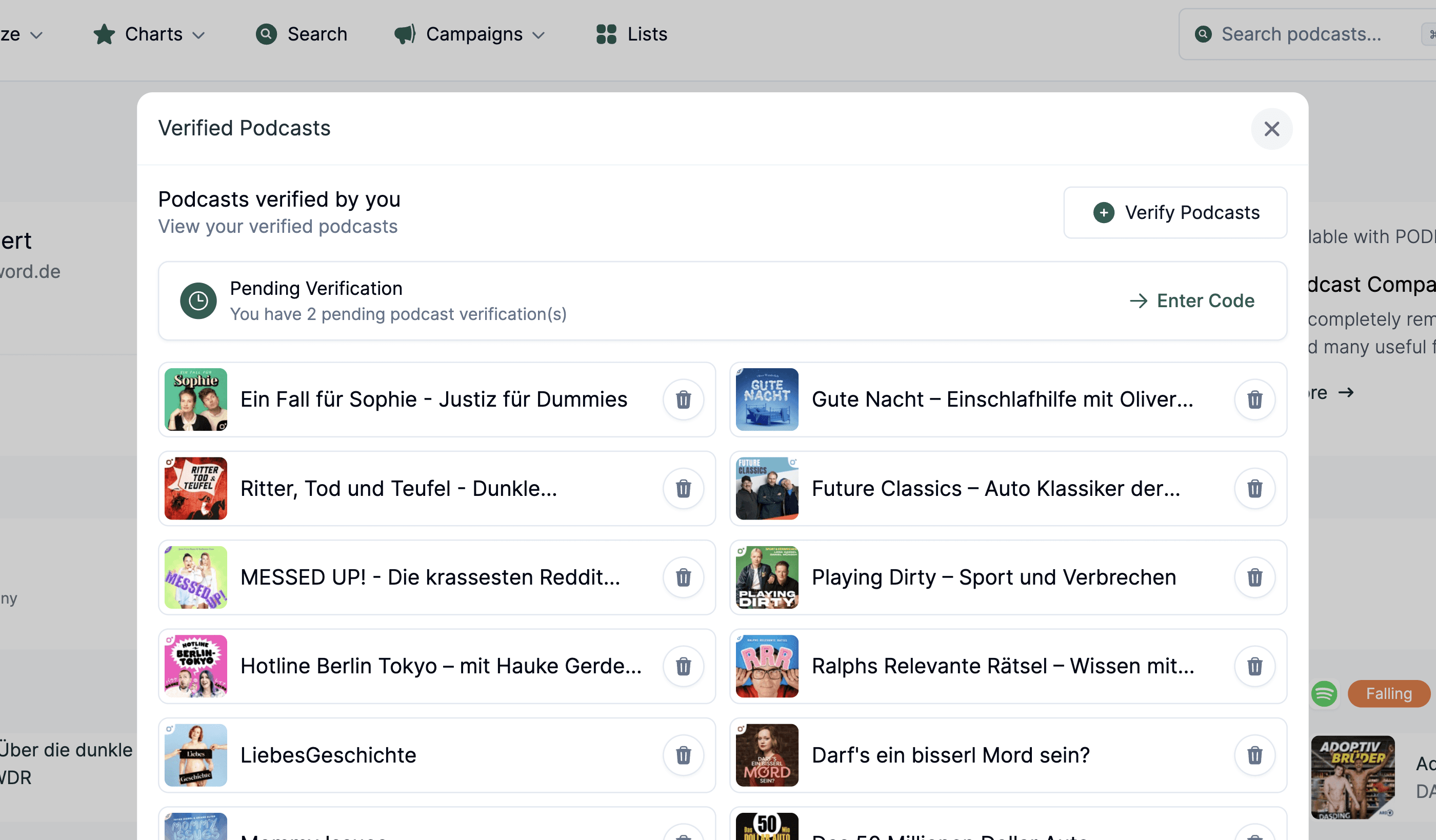Select 'Ralphs Relevante Rätsel – Wissen mit...' title
Image resolution: width=1436 pixels, height=840 pixels.
1003,666
